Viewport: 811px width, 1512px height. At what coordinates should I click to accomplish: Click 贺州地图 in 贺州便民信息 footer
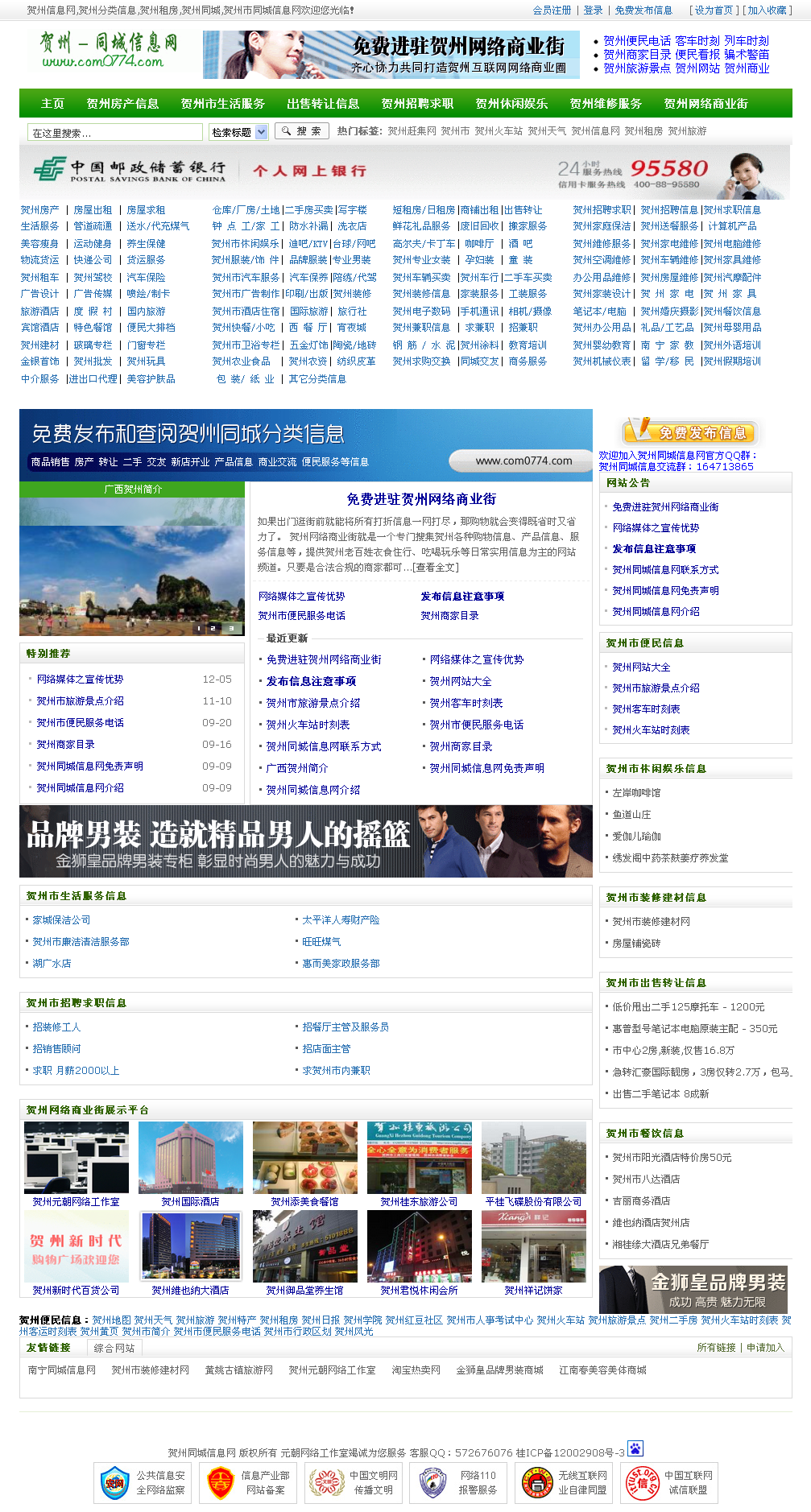(111, 1320)
